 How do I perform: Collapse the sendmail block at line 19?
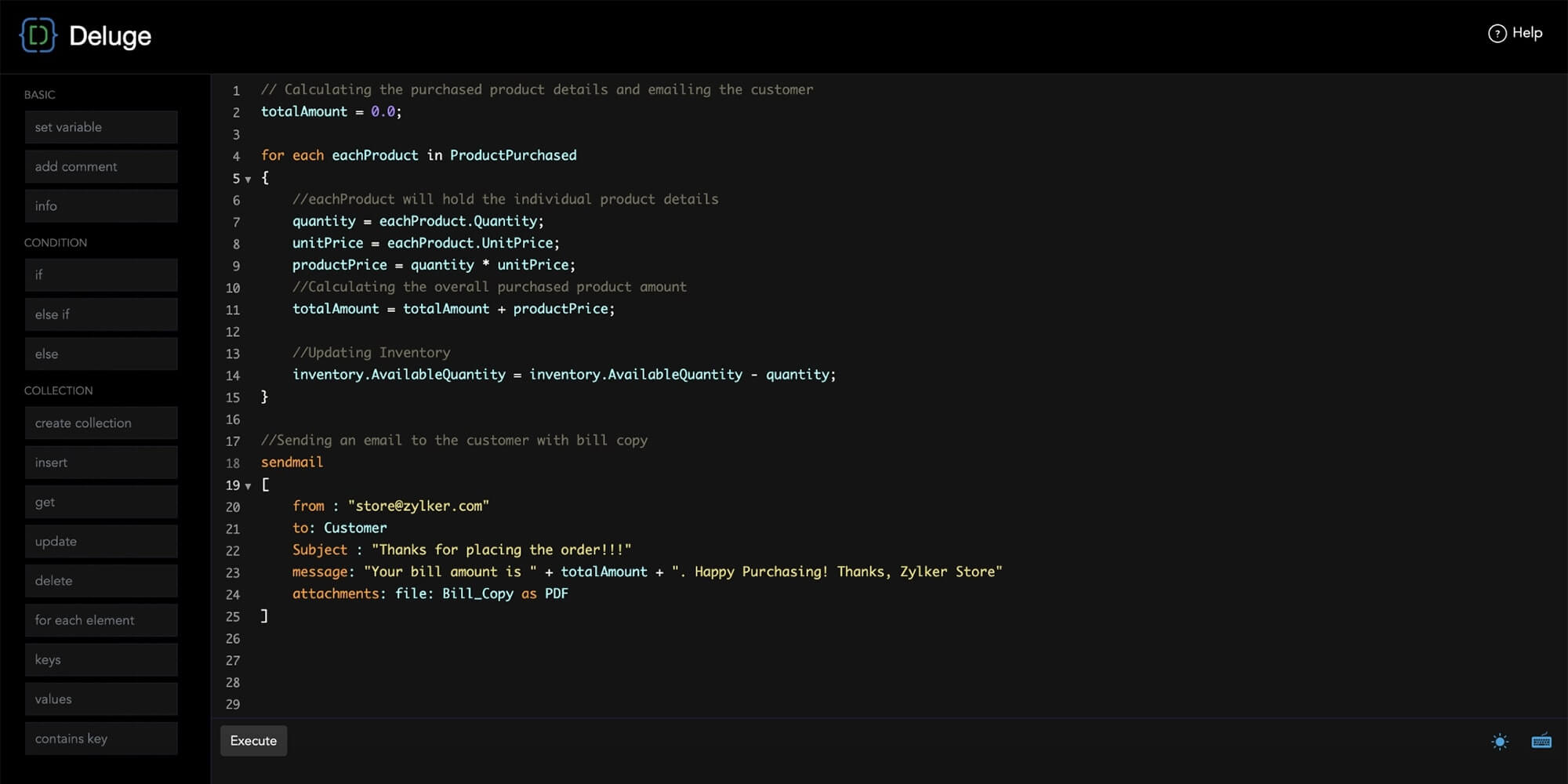[x=249, y=486]
